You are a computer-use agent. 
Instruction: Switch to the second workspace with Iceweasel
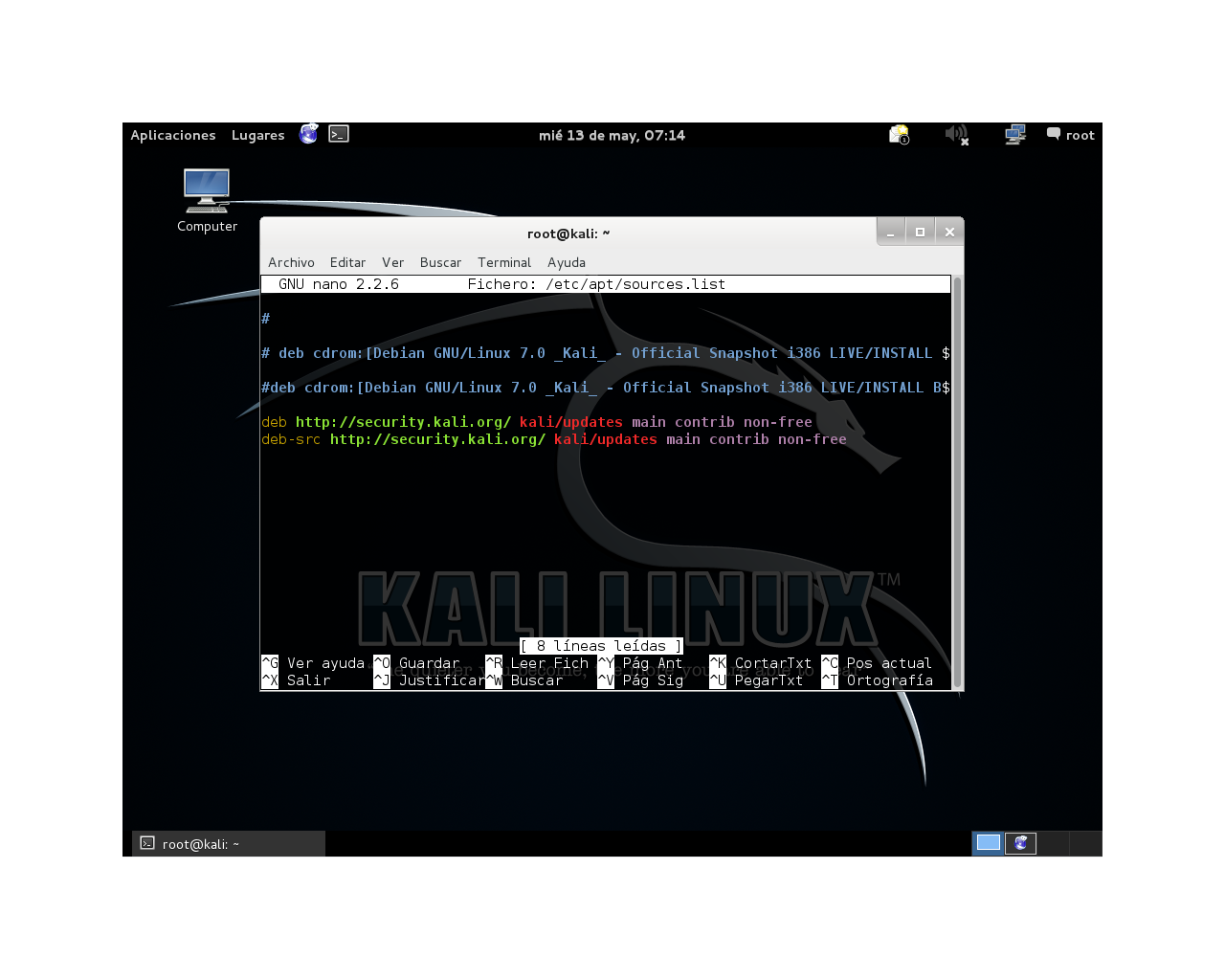click(x=1020, y=843)
